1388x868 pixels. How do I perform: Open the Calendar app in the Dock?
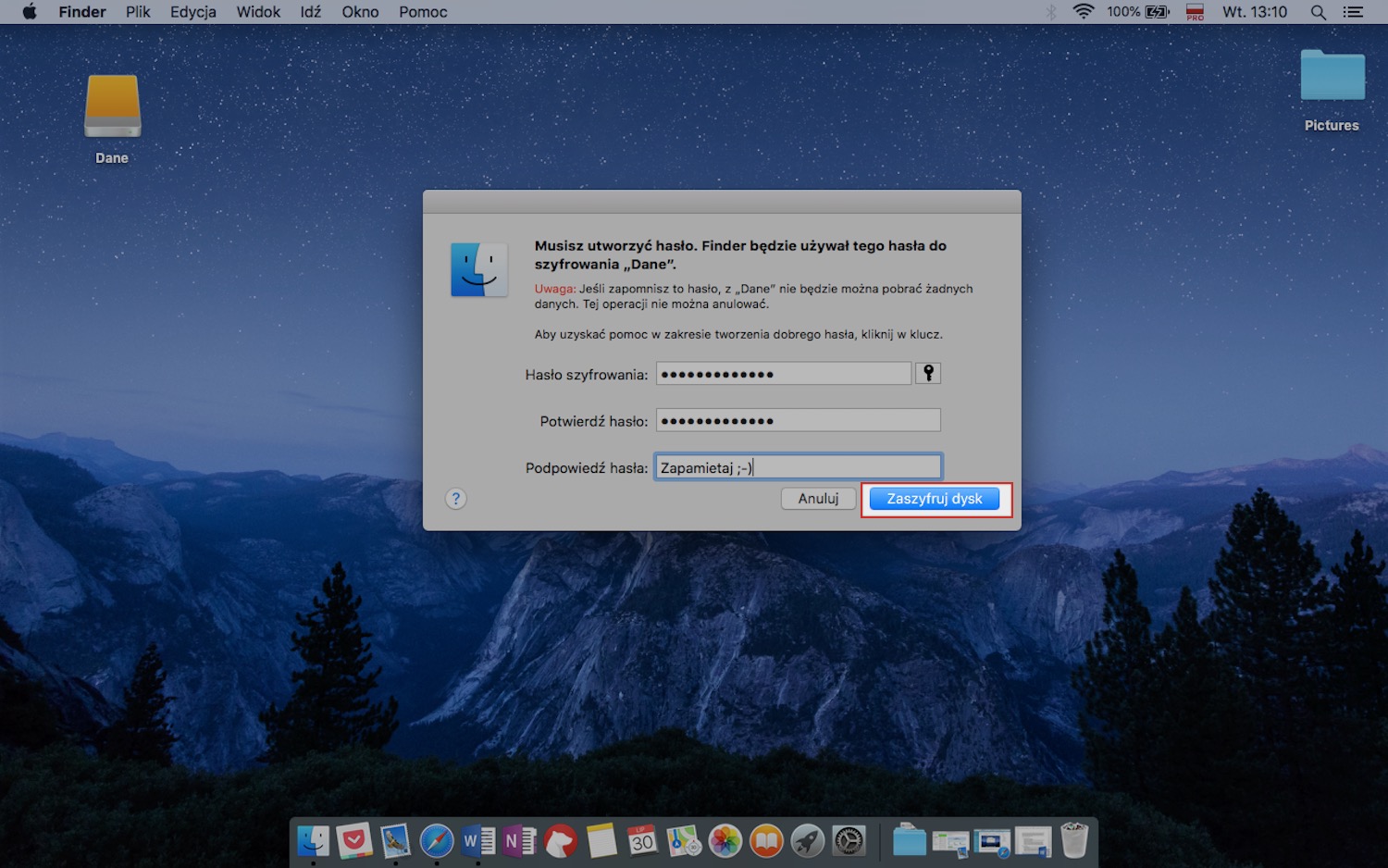642,841
